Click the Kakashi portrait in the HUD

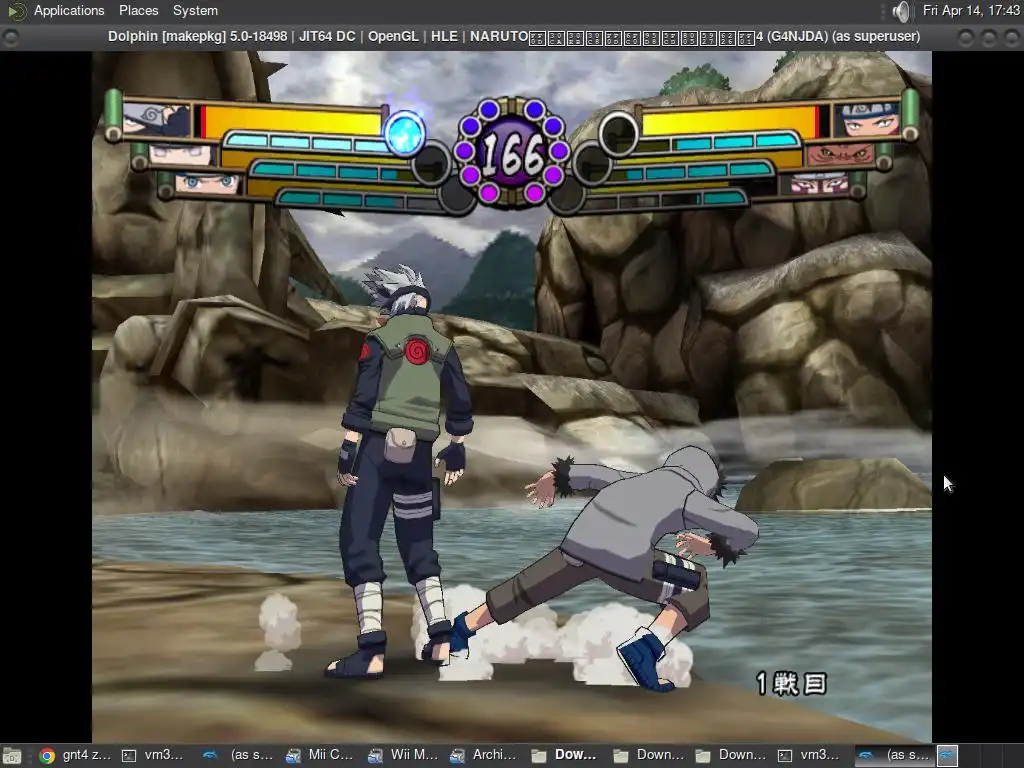click(x=155, y=120)
